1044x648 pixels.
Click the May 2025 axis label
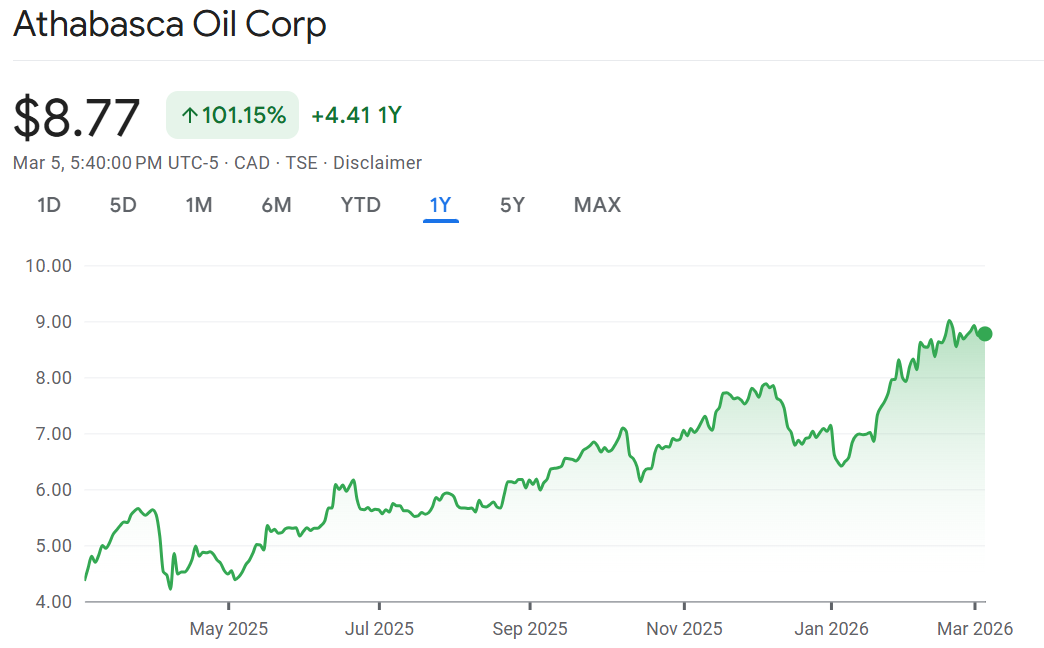(x=229, y=629)
